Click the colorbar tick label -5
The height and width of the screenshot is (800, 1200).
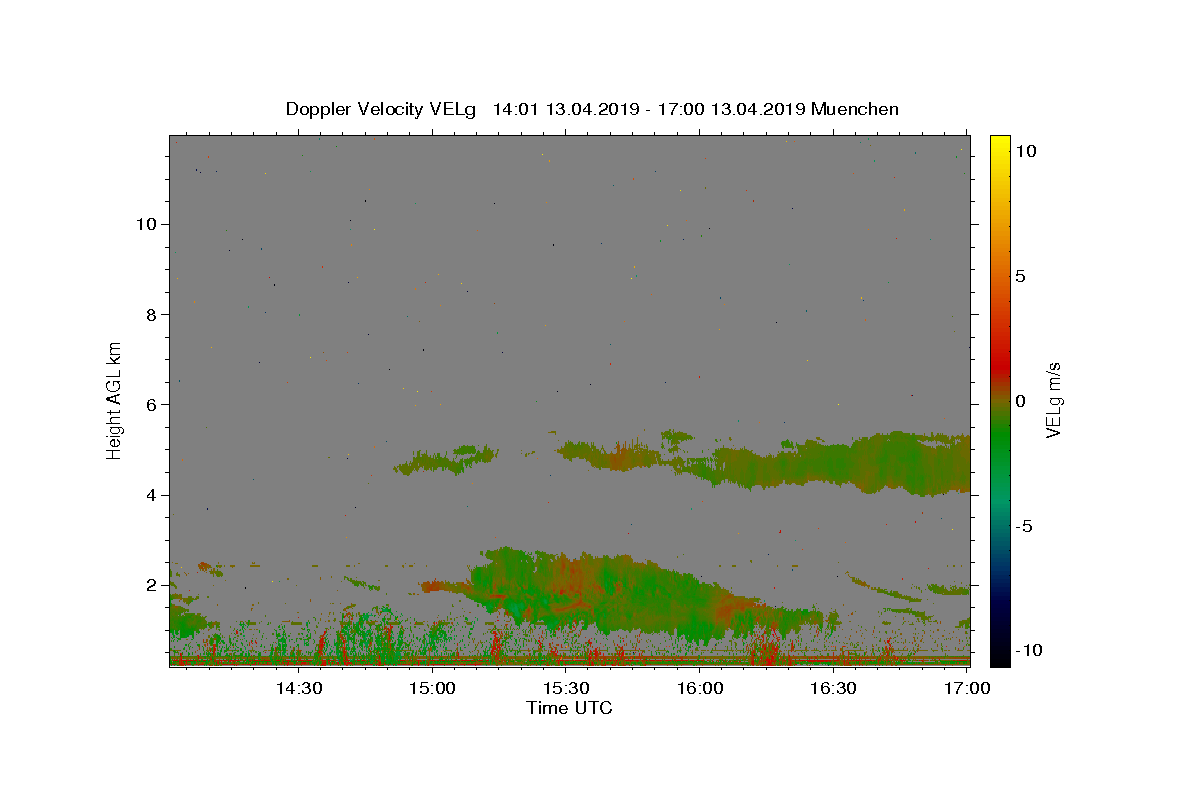[x=1023, y=526]
